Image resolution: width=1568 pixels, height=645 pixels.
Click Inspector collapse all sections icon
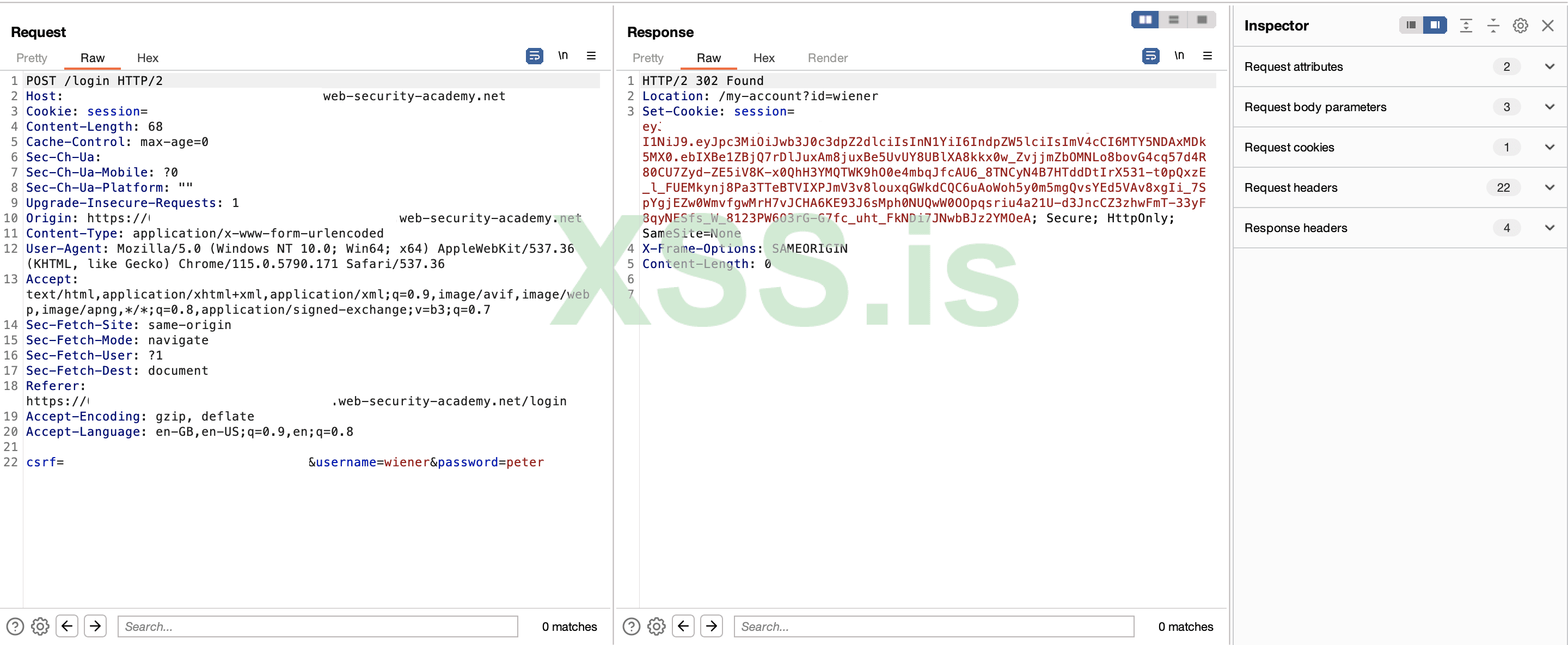coord(1493,26)
